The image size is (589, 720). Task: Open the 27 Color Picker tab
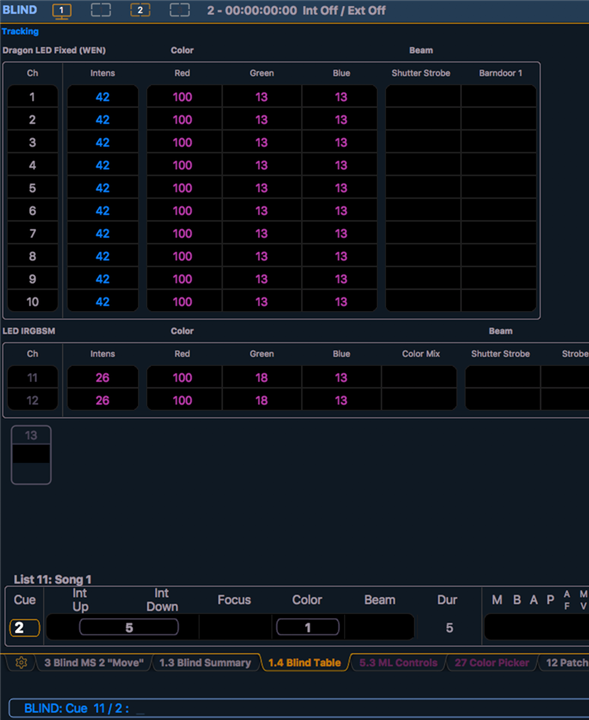click(492, 663)
